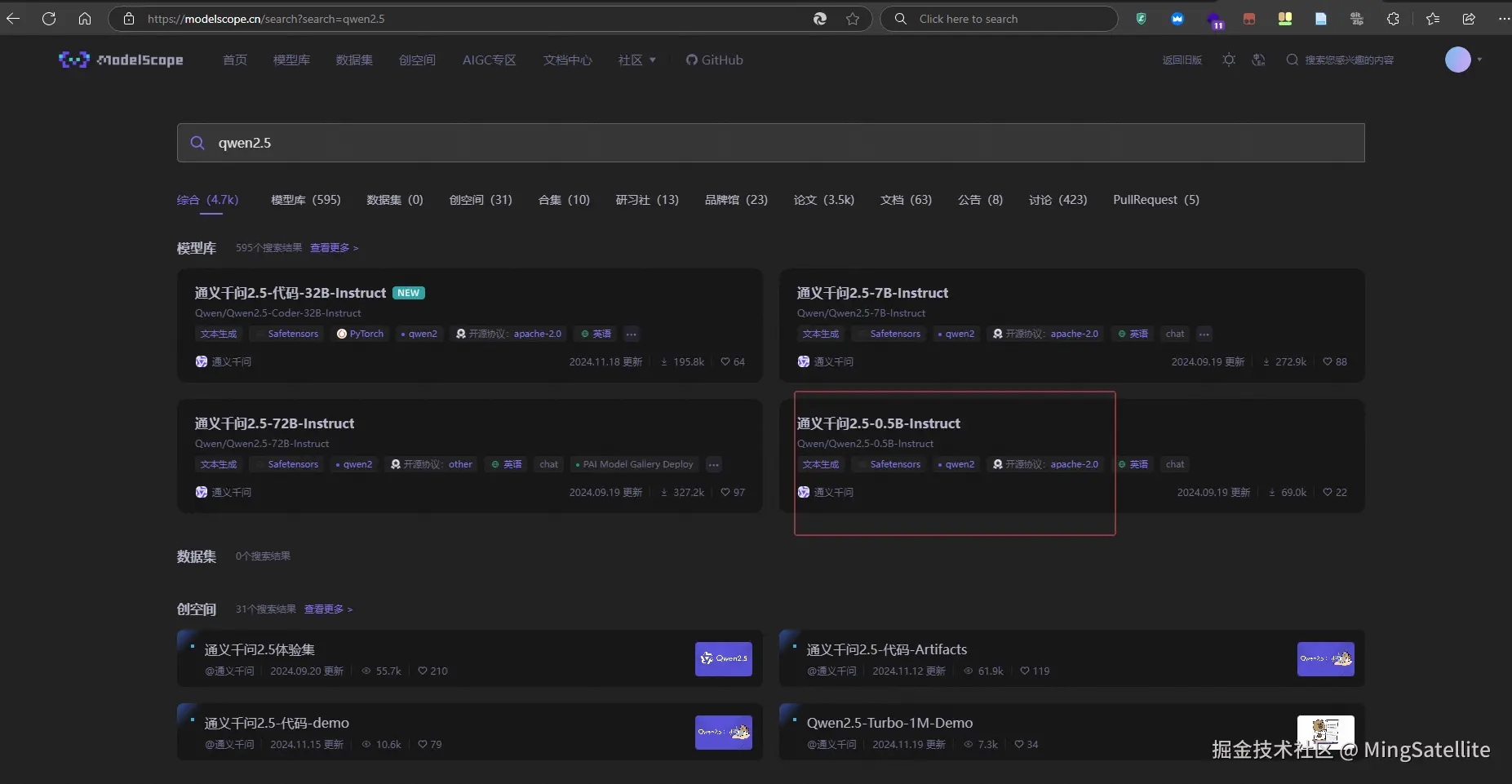The image size is (1512, 784).
Task: Open 创空间 in the top navigation
Action: click(x=417, y=60)
